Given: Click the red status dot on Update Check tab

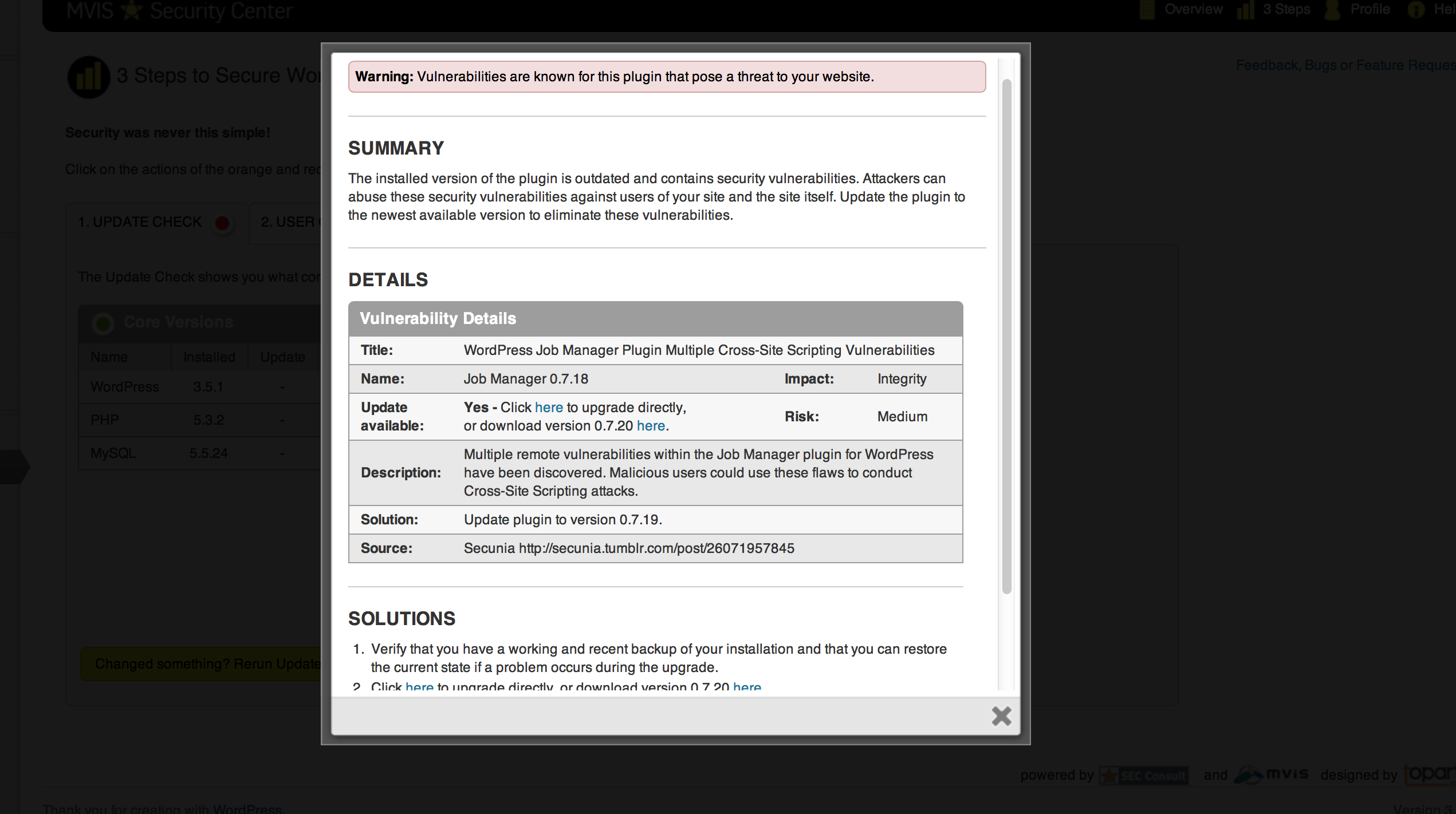Looking at the screenshot, I should point(222,223).
